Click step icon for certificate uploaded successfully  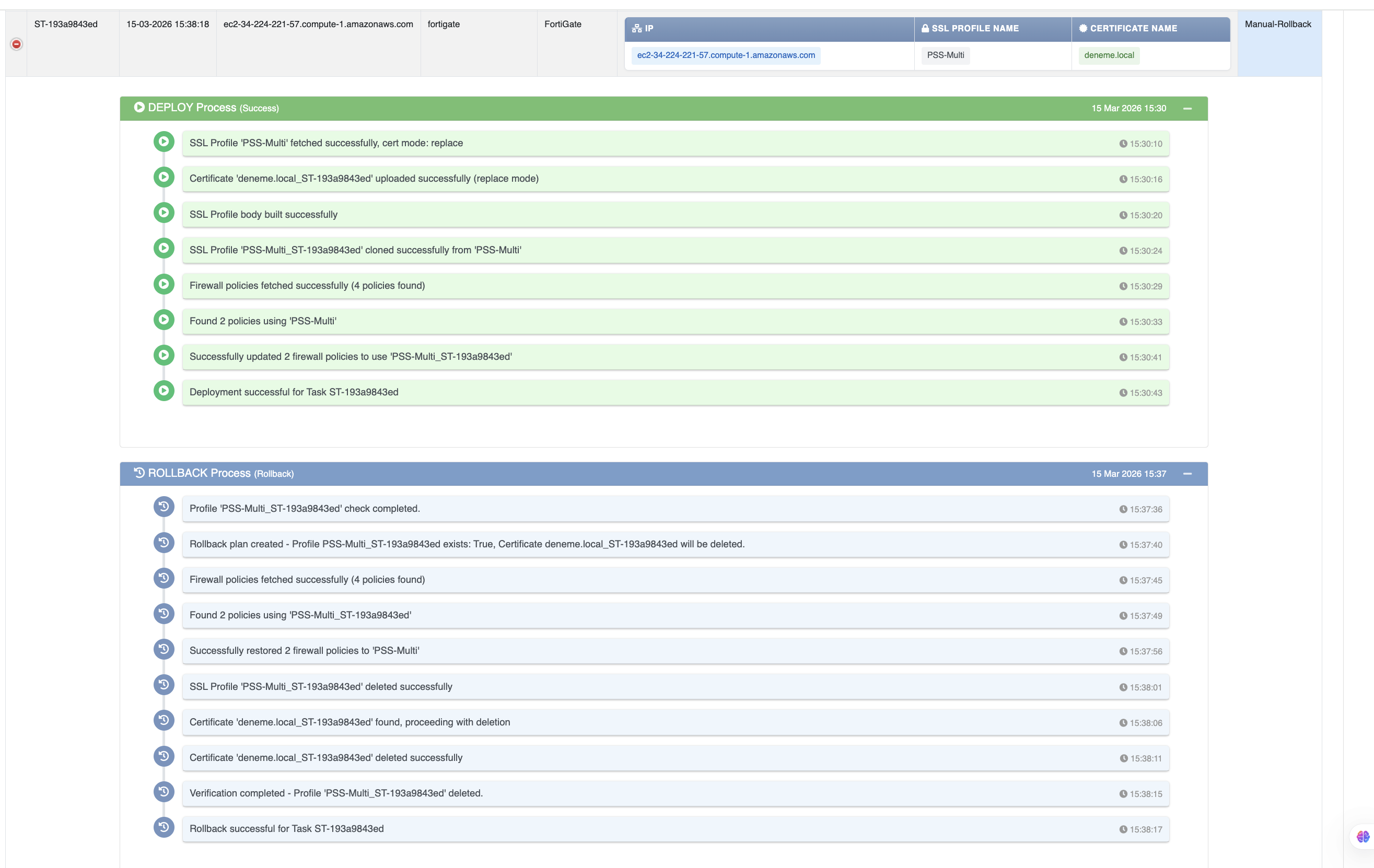(x=164, y=178)
